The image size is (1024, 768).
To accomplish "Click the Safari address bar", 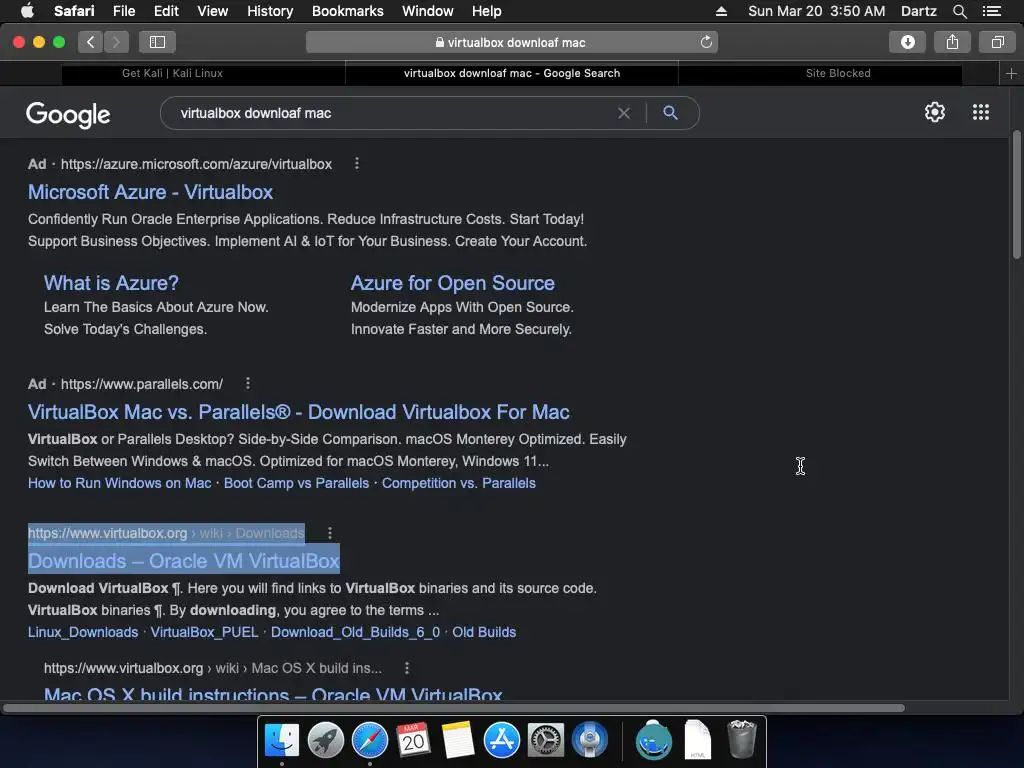I will pos(511,42).
